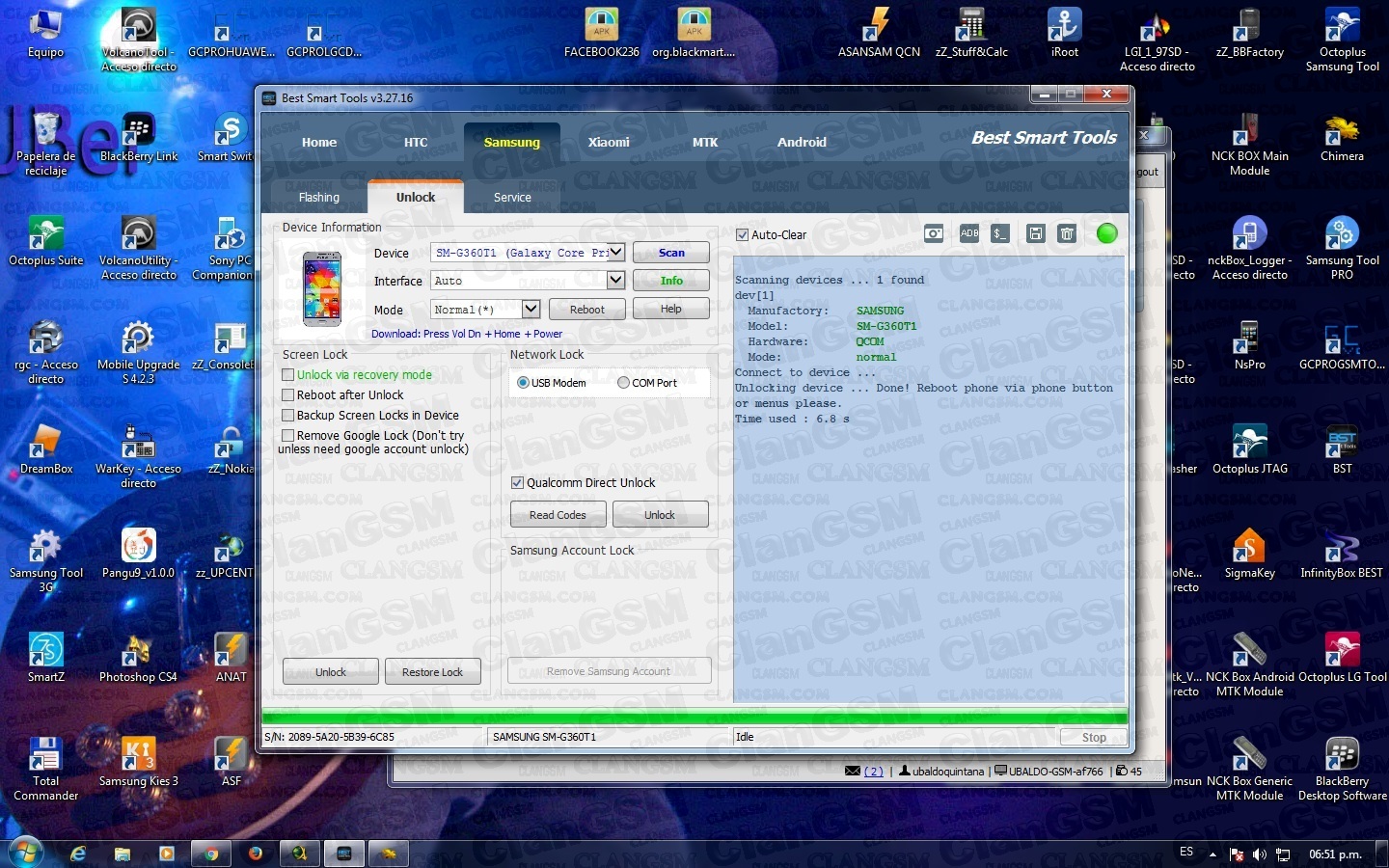Enable Unlock via recovery mode
The height and width of the screenshot is (868, 1389).
click(287, 374)
